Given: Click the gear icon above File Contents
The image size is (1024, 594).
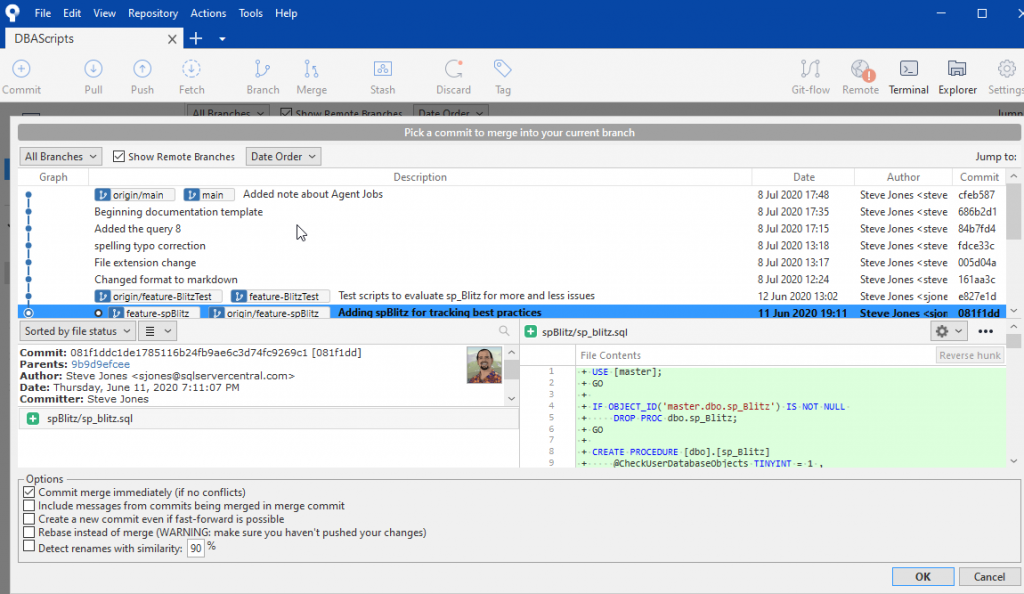Looking at the screenshot, I should (944, 330).
